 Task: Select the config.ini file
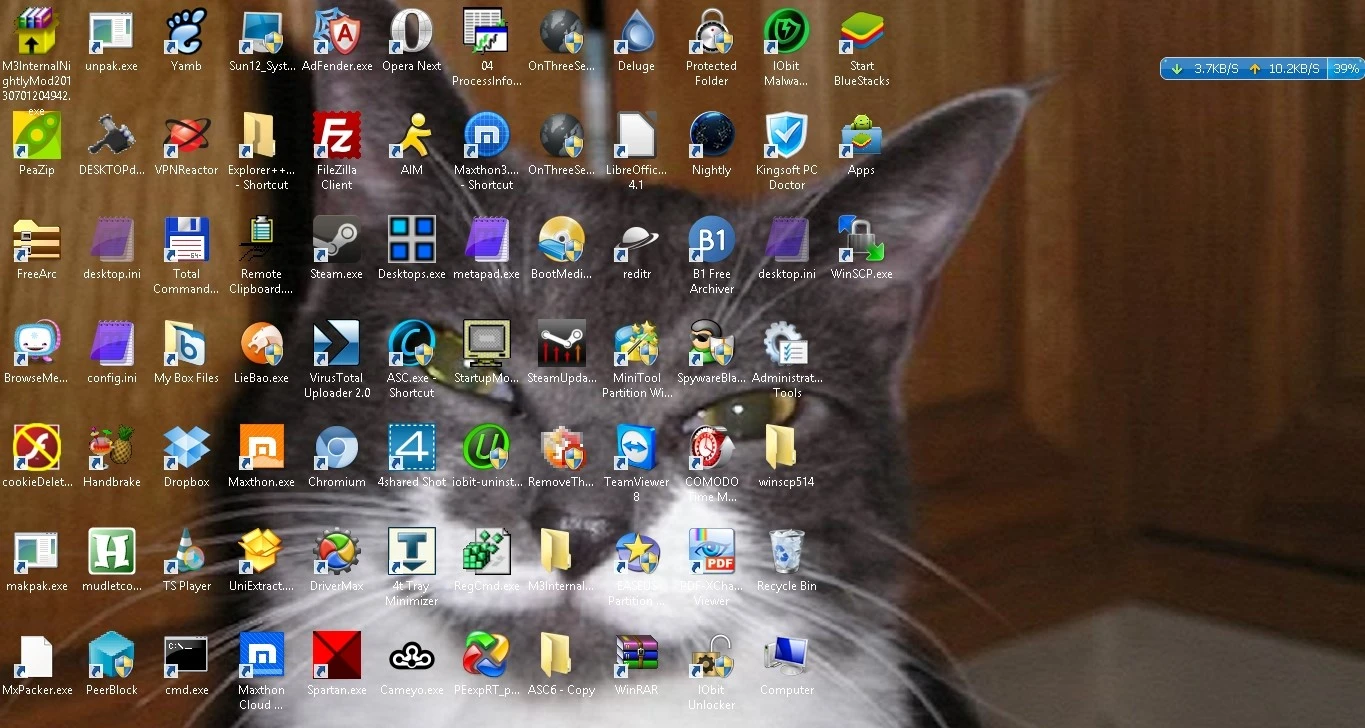point(112,343)
